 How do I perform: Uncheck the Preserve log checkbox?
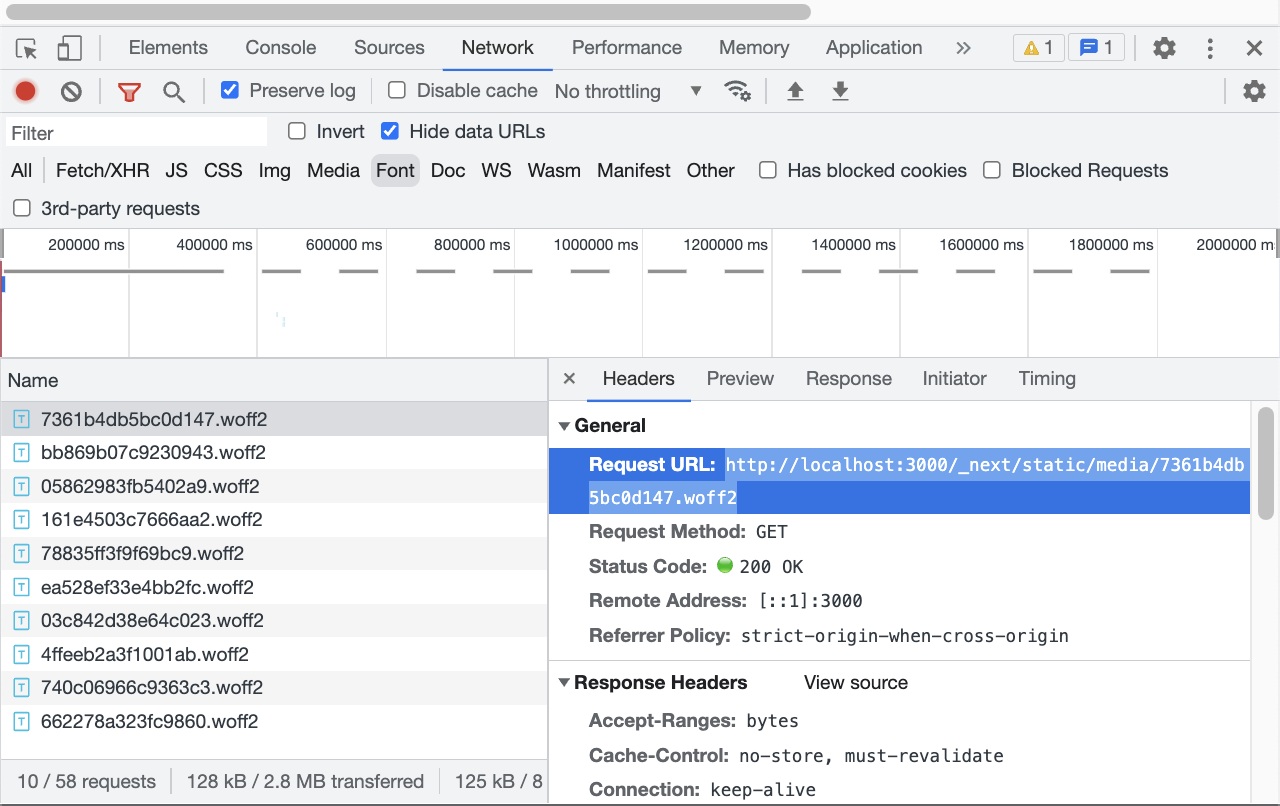tap(230, 90)
